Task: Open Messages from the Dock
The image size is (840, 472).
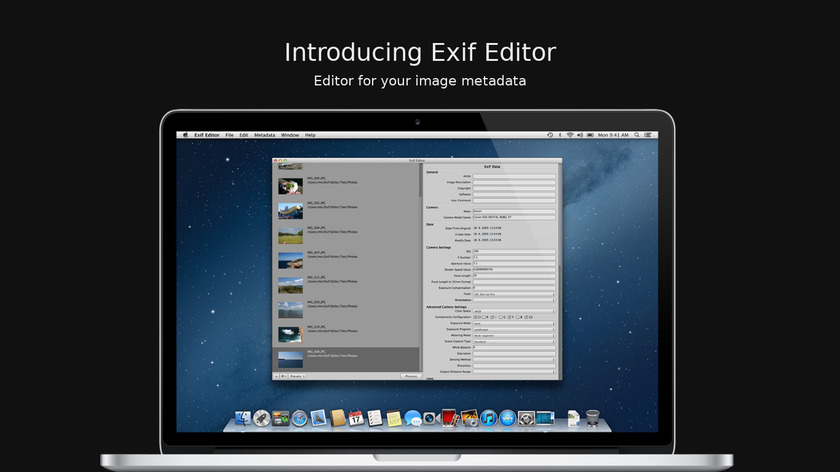Action: 412,418
